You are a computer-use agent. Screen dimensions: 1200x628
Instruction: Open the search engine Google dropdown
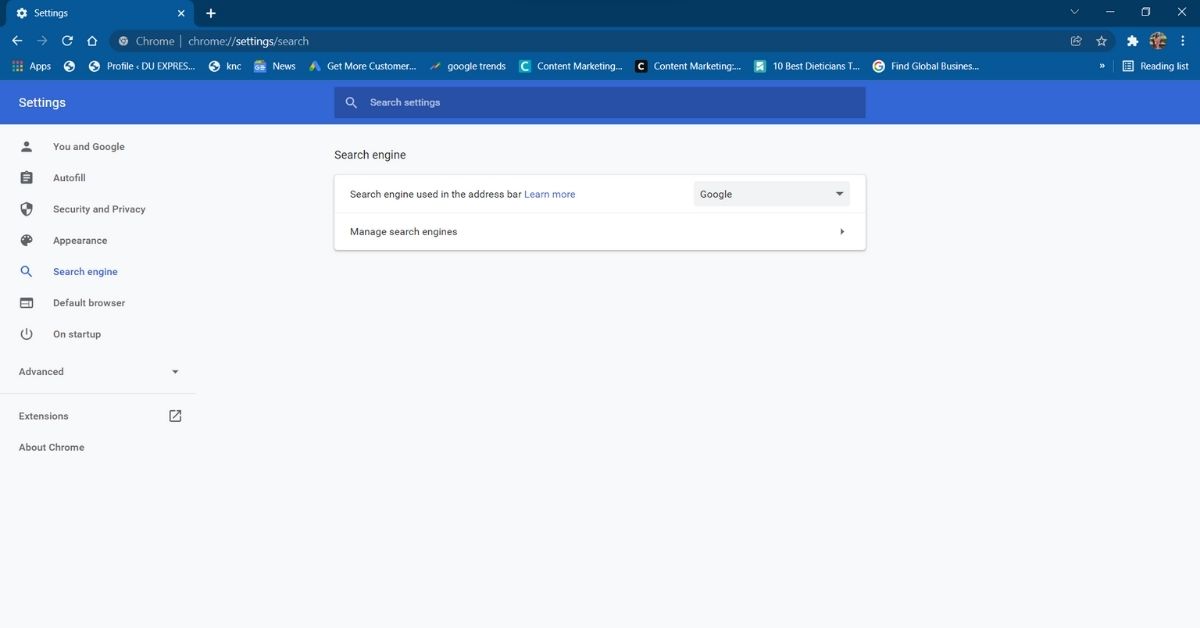(771, 194)
